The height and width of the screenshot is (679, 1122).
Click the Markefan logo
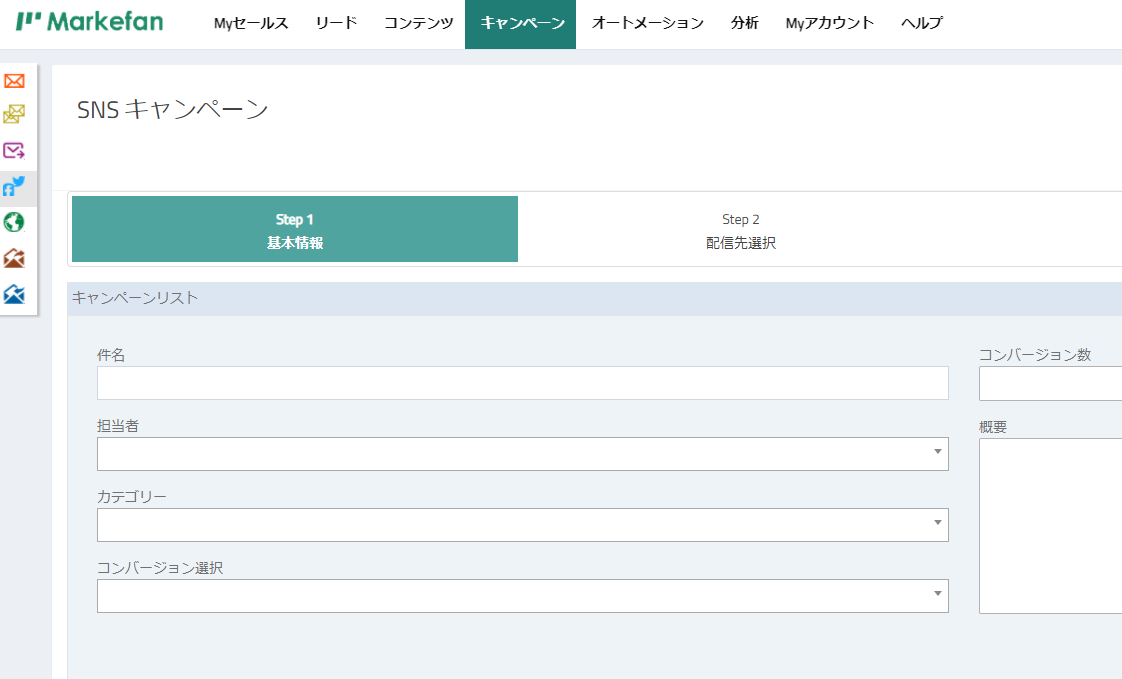(89, 21)
